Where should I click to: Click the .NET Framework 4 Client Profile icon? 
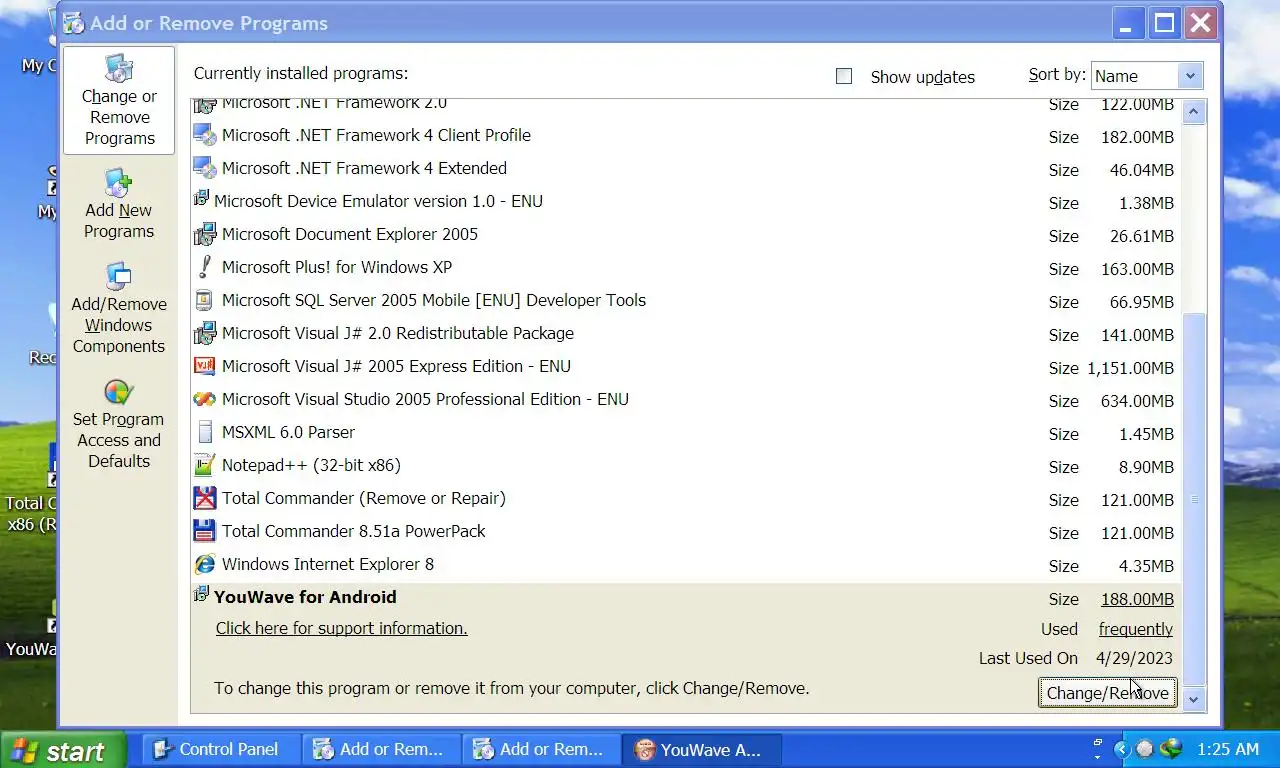204,135
